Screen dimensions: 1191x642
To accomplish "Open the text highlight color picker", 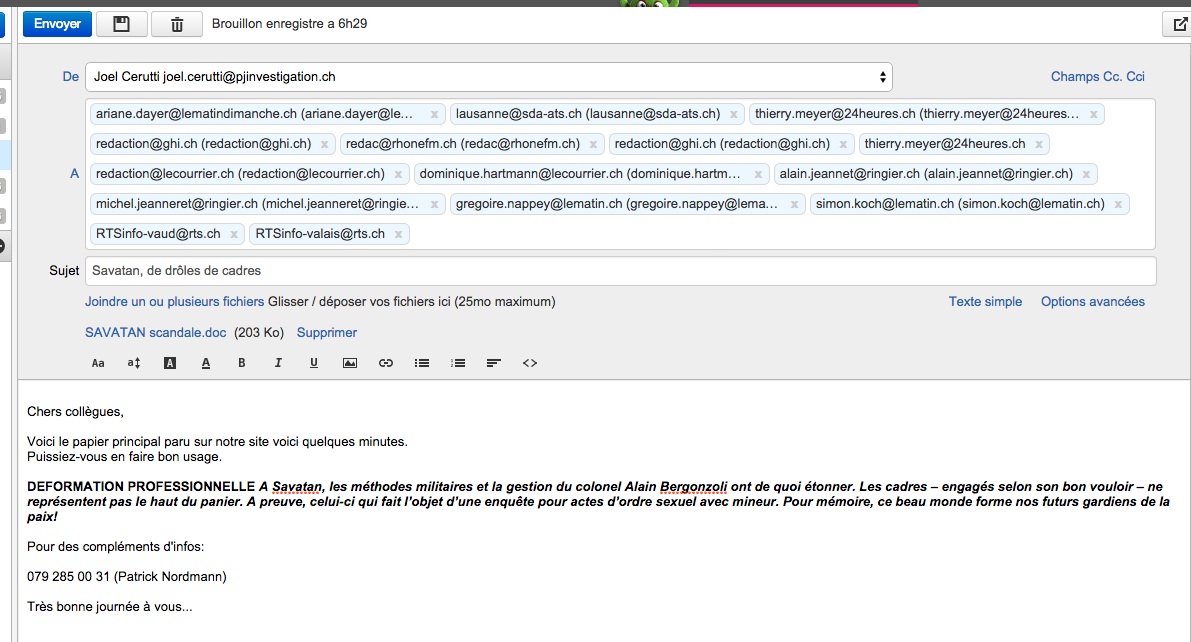I will click(x=170, y=363).
